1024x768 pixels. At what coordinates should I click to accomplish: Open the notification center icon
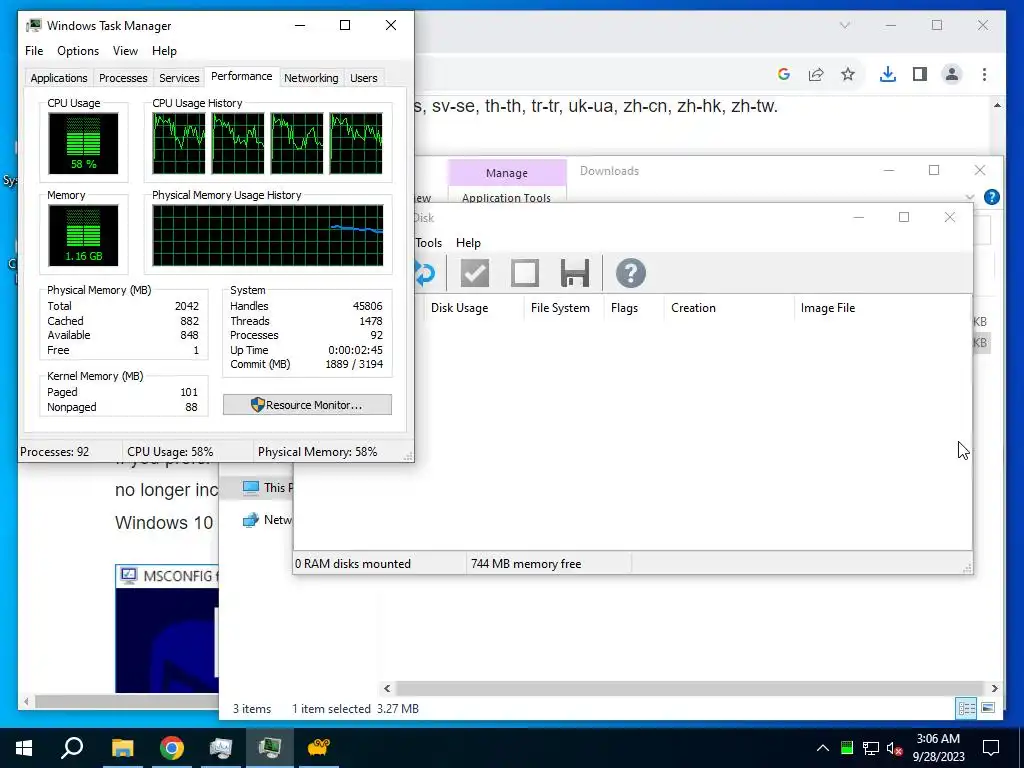tap(991, 748)
